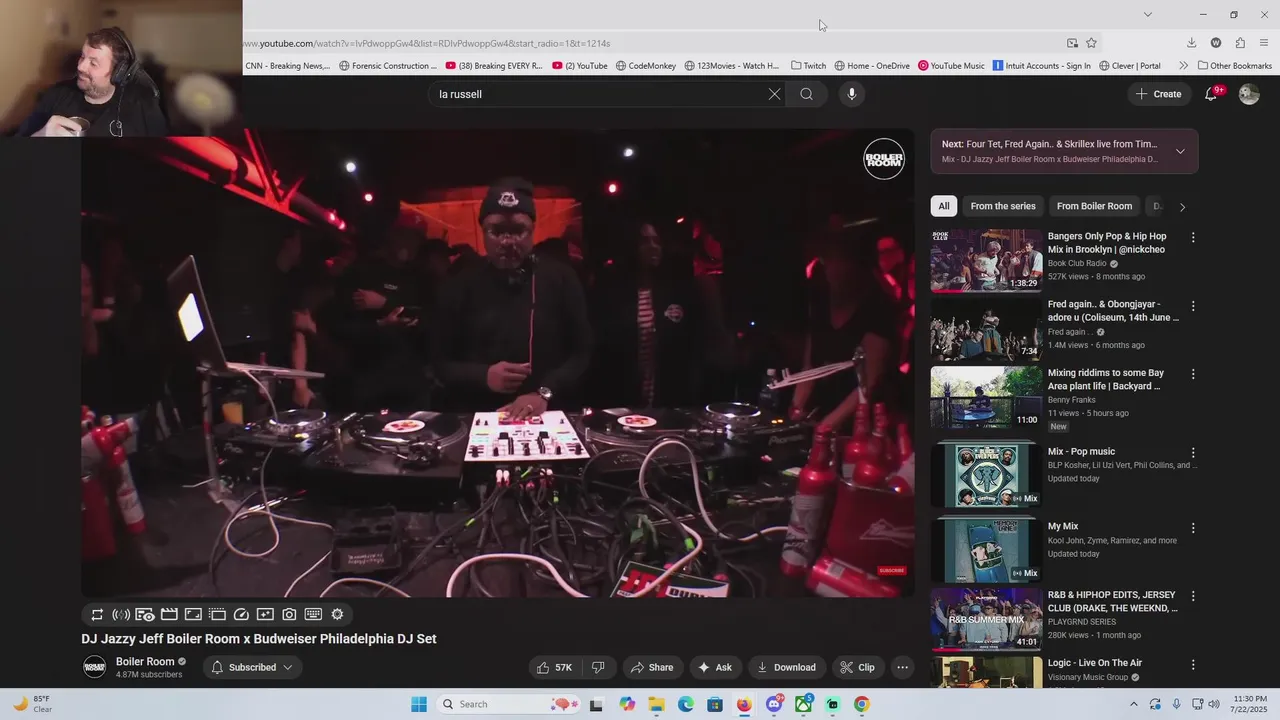Screen dimensions: 1280x720
Task: Select the 'All' filter chip
Action: pos(944,206)
